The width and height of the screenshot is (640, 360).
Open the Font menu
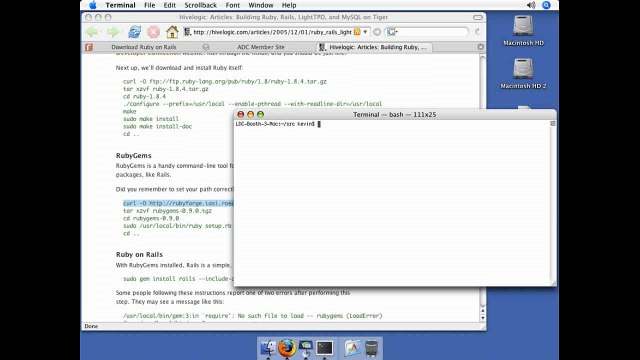[x=233, y=5]
